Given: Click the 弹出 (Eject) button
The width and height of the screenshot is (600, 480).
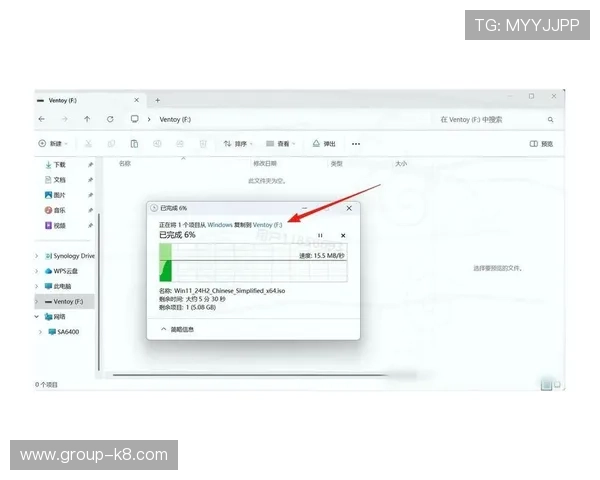Looking at the screenshot, I should tap(324, 144).
